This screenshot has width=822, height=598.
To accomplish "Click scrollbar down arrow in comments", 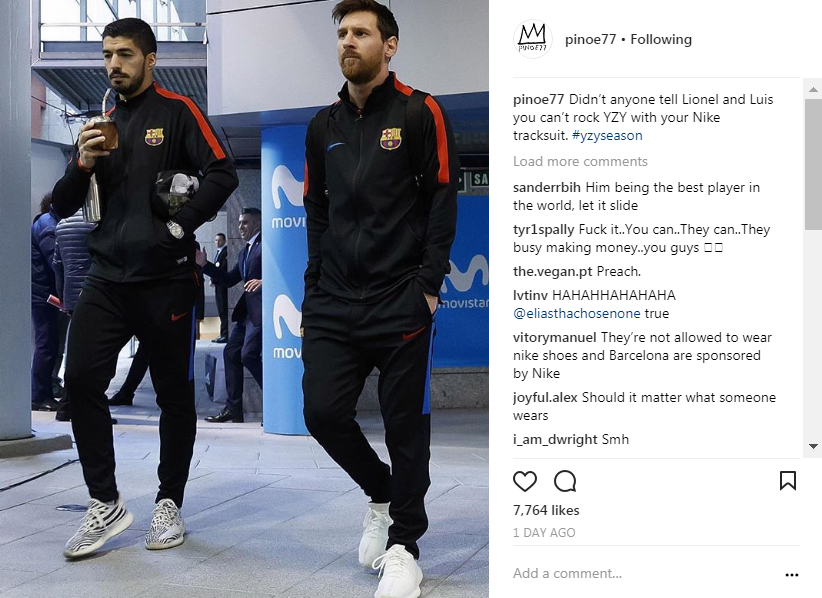I will (813, 447).
